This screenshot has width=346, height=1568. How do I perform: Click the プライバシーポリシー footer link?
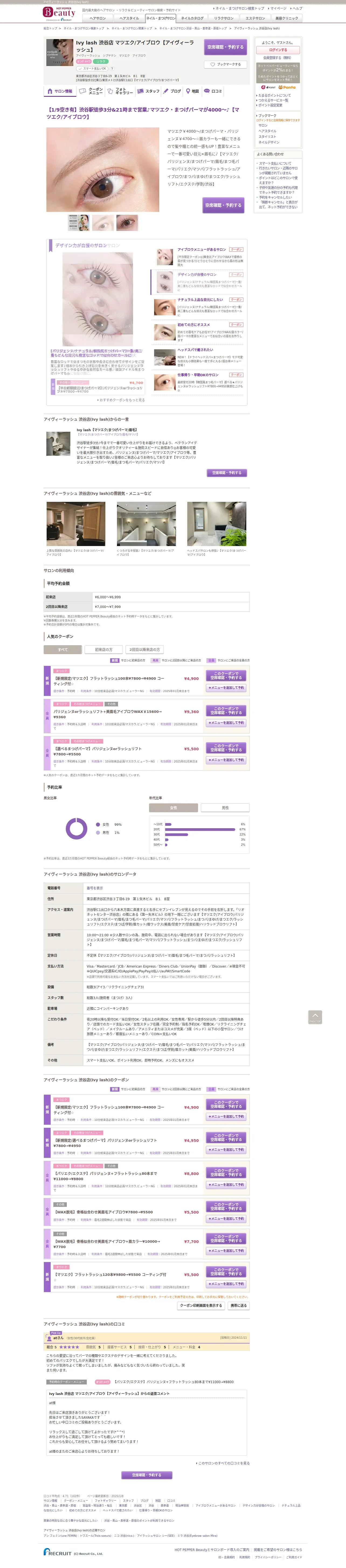pyautogui.click(x=268, y=1557)
